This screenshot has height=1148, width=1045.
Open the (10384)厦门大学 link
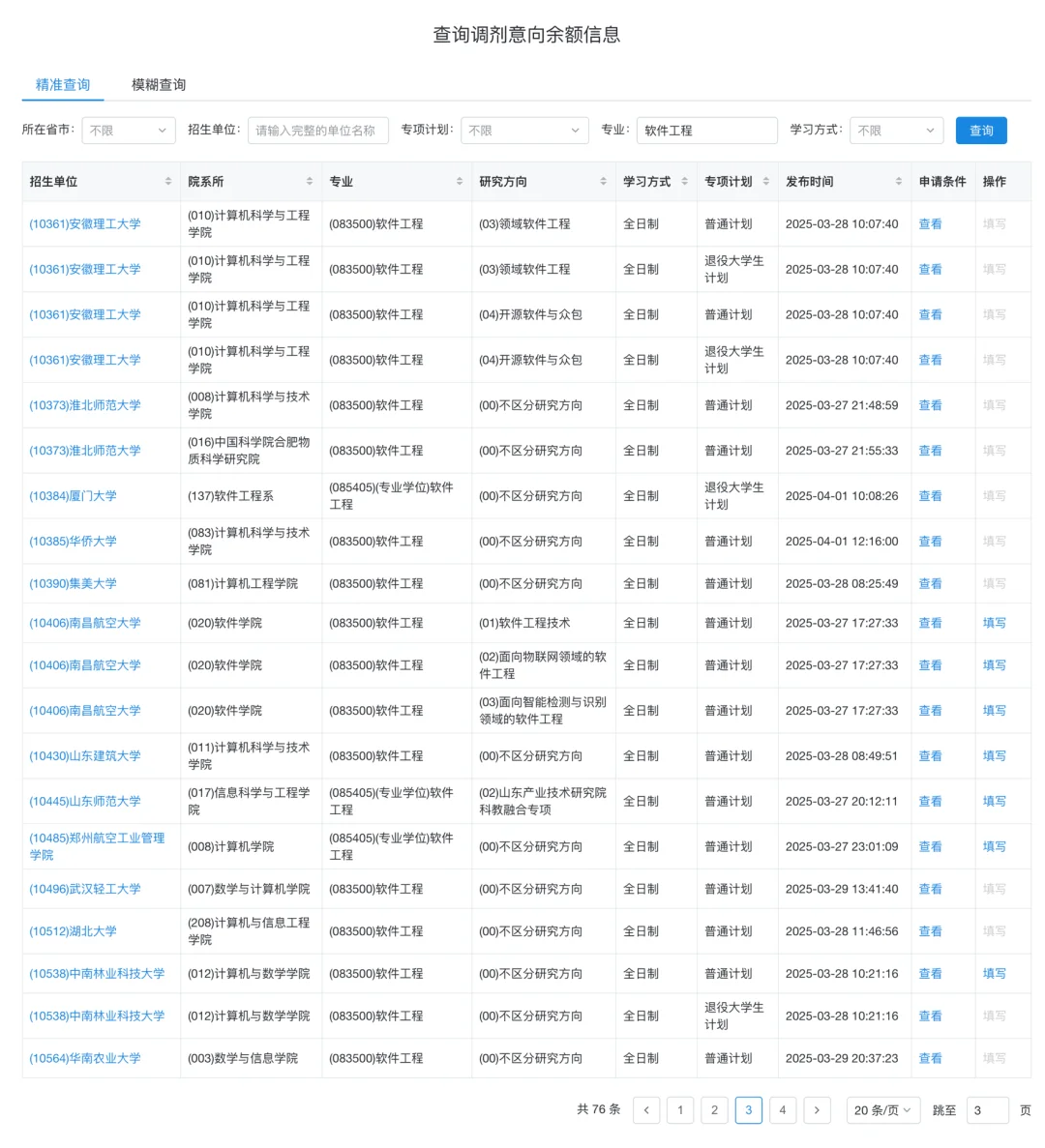click(74, 495)
